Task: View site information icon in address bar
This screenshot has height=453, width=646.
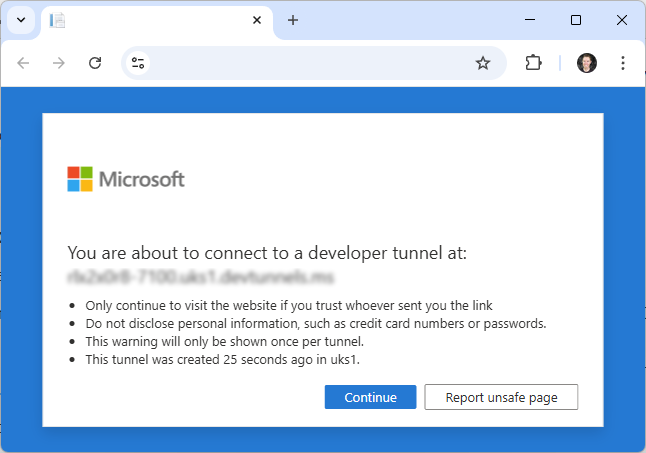Action: (x=138, y=63)
